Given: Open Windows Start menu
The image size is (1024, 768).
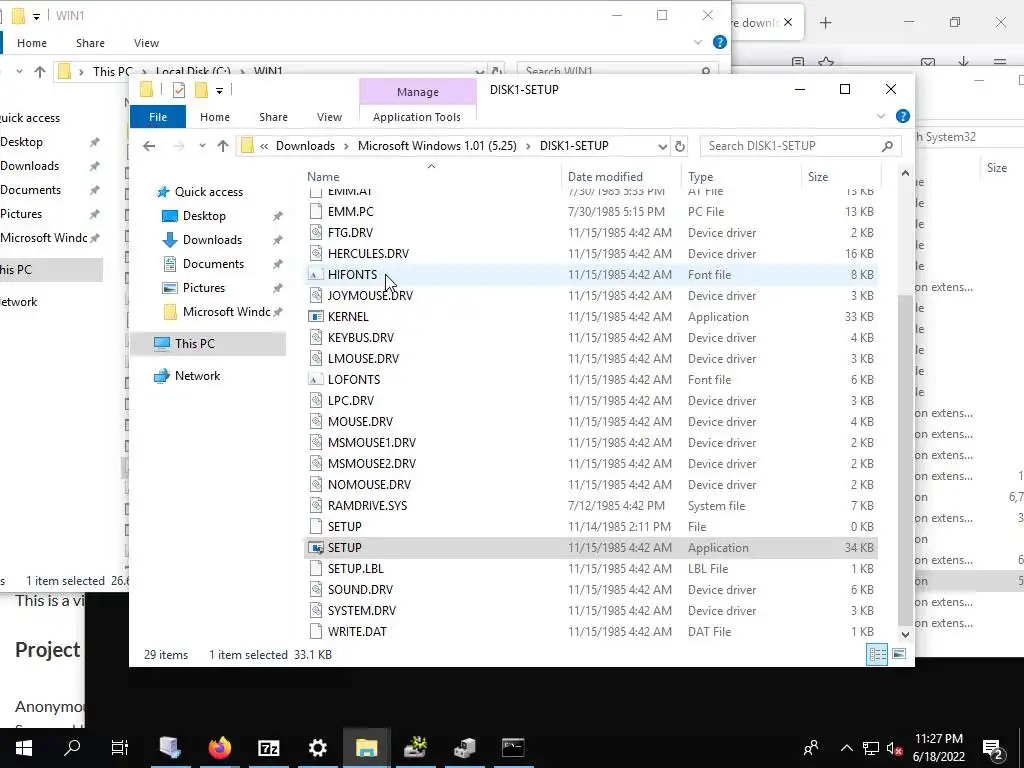Looking at the screenshot, I should point(24,748).
